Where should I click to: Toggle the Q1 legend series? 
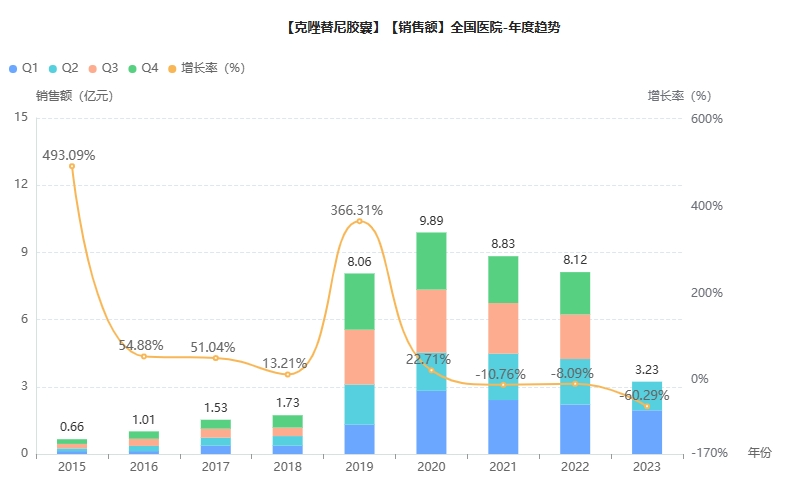[22, 68]
